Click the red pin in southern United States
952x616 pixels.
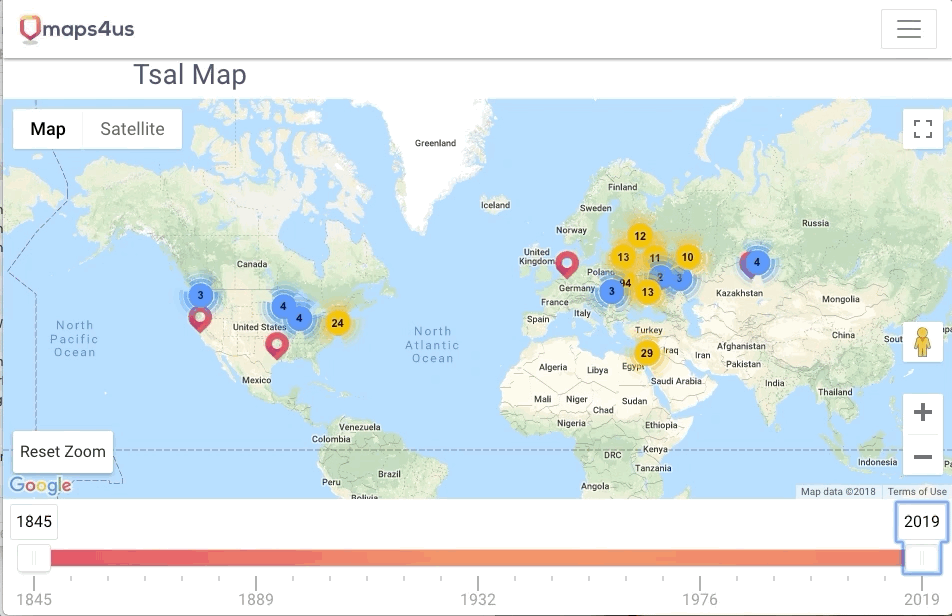coord(277,346)
